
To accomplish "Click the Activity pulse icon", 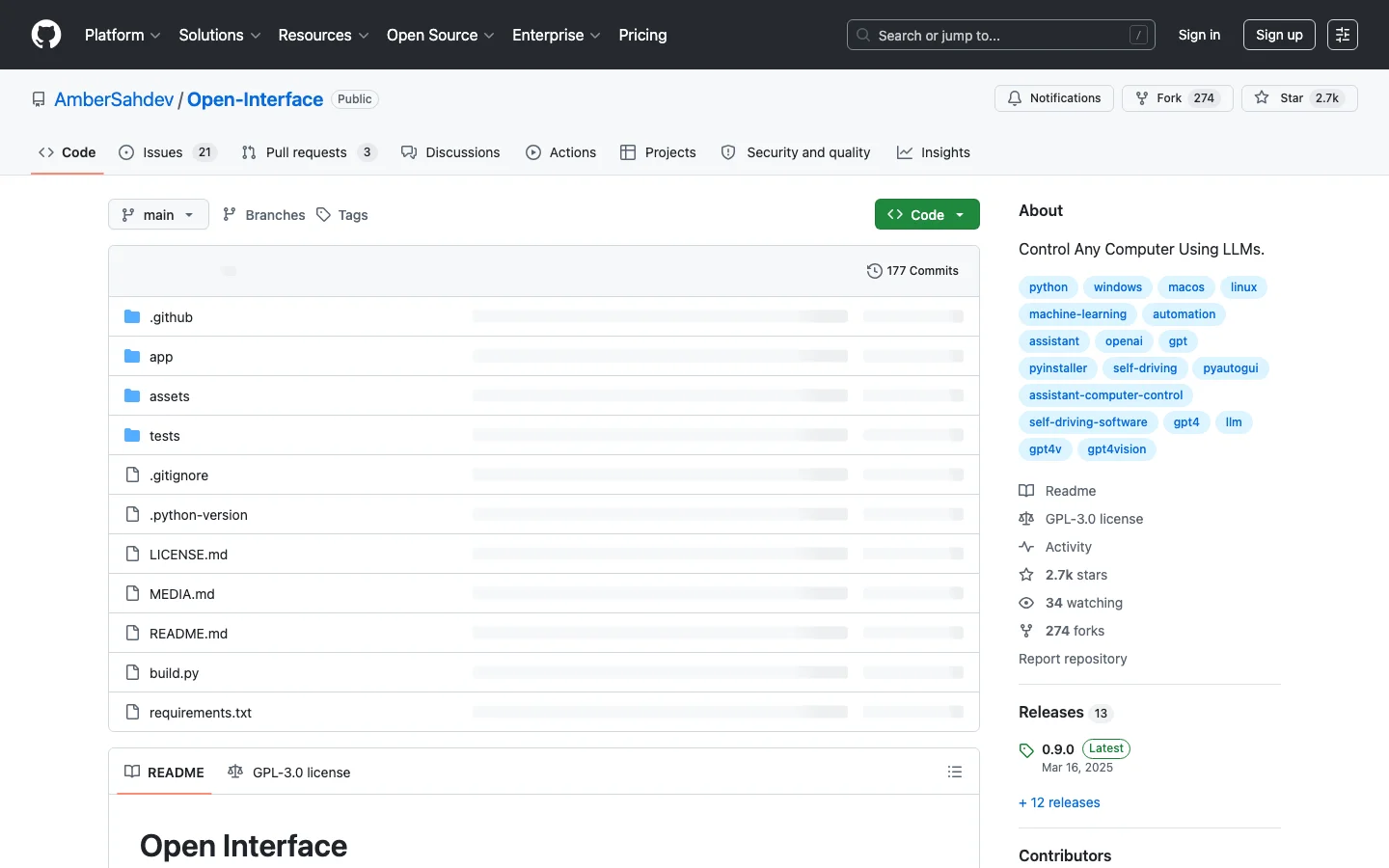I will (1026, 547).
